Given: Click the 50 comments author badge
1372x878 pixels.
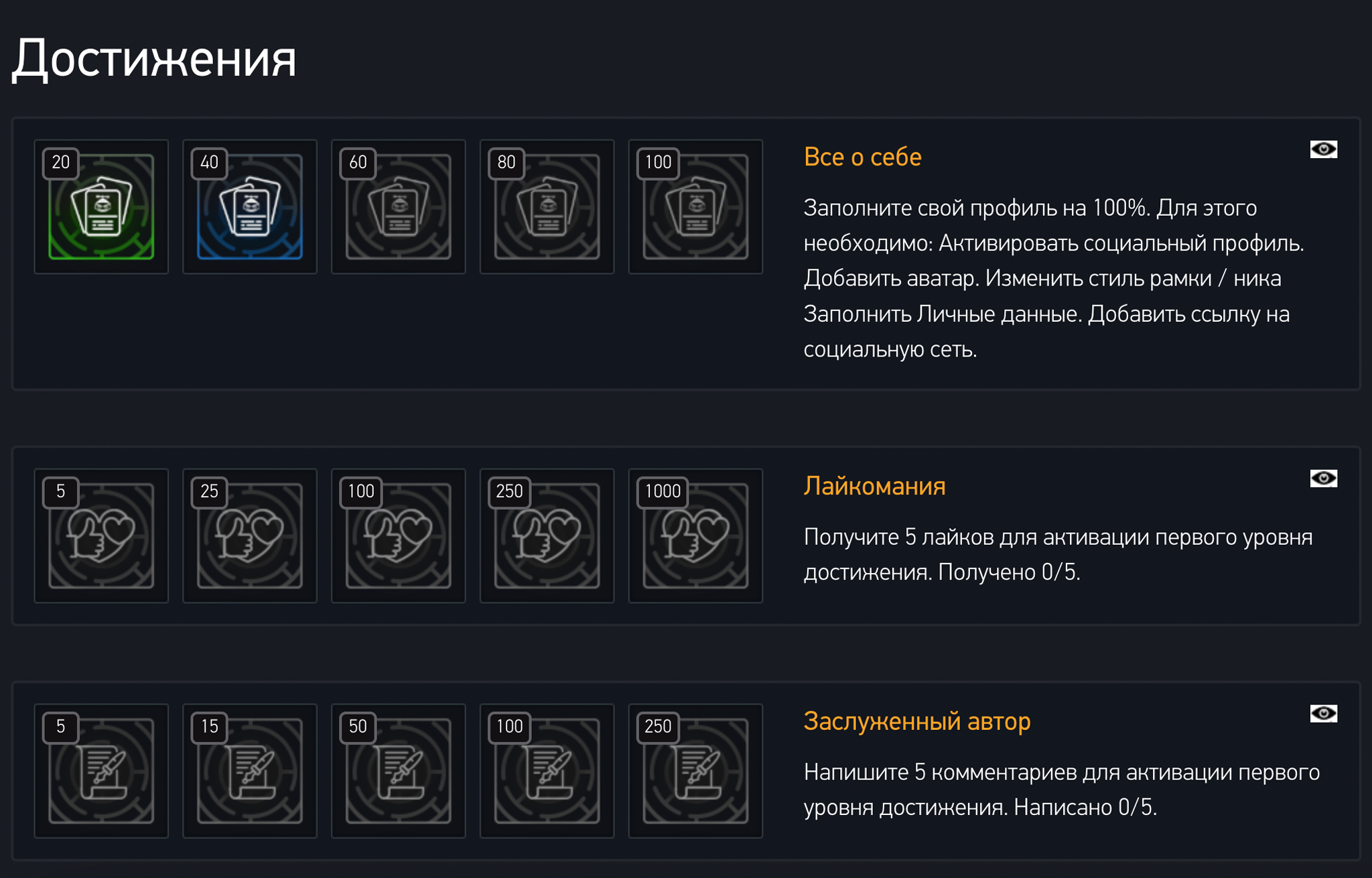Looking at the screenshot, I should coord(399,771).
